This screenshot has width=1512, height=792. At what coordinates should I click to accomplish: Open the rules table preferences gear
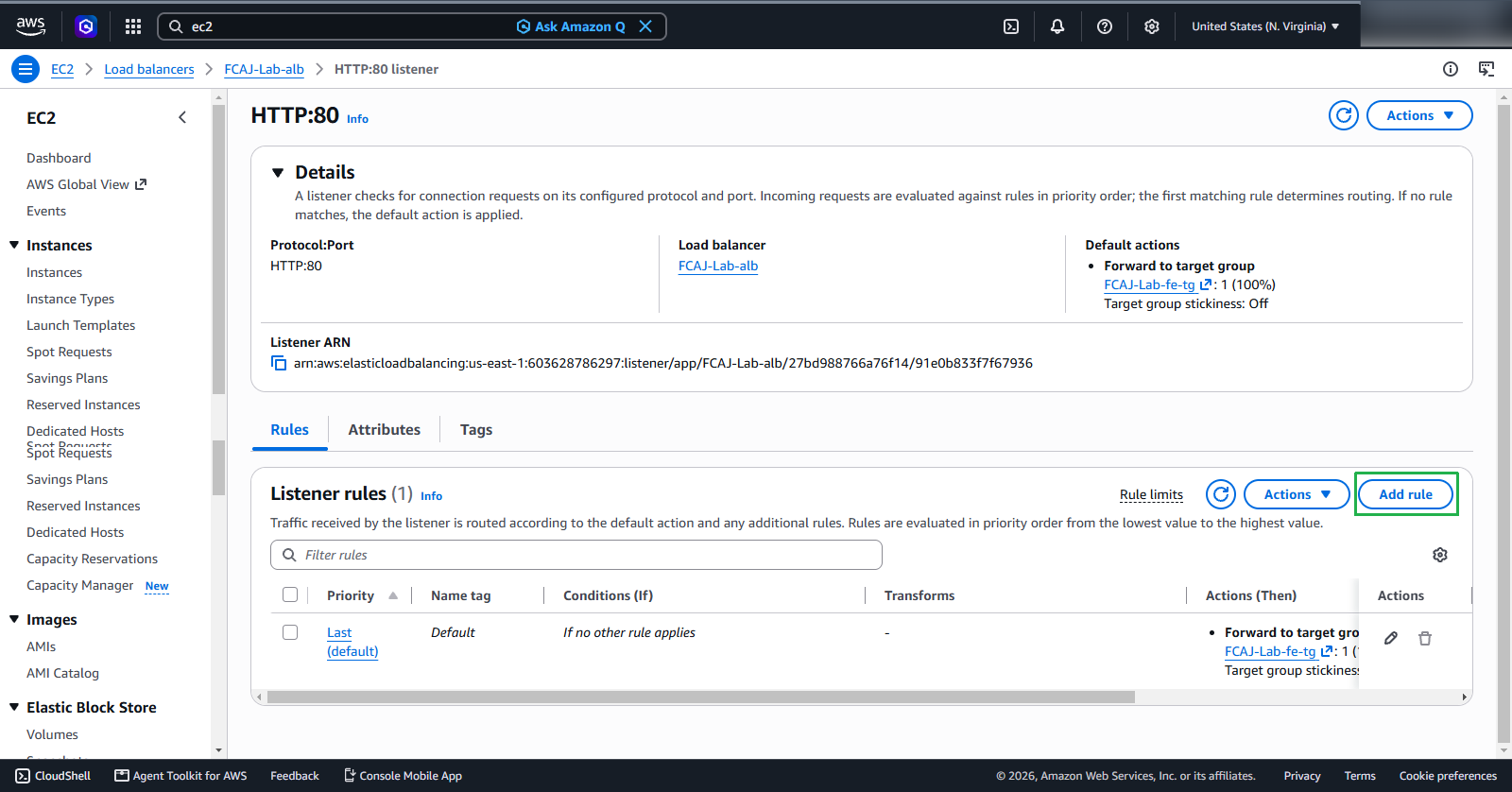pyautogui.click(x=1440, y=555)
